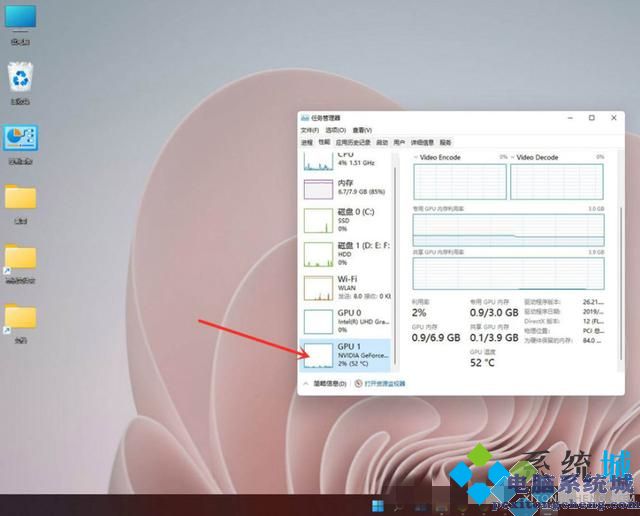This screenshot has width=640, height=516.
Task: Open the This PC desktop icon
Action: (20, 23)
